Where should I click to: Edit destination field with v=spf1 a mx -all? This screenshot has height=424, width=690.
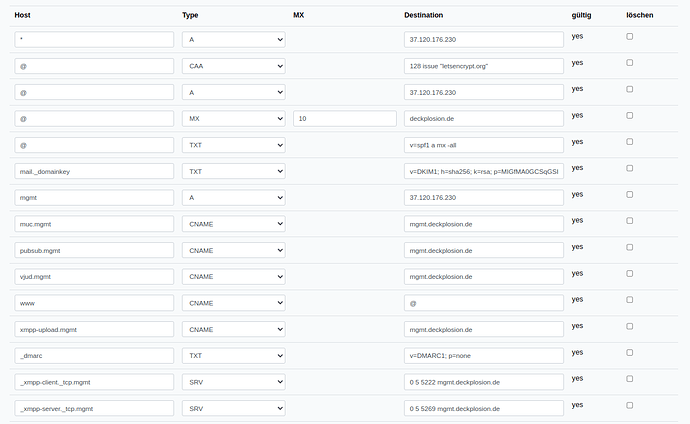(484, 145)
